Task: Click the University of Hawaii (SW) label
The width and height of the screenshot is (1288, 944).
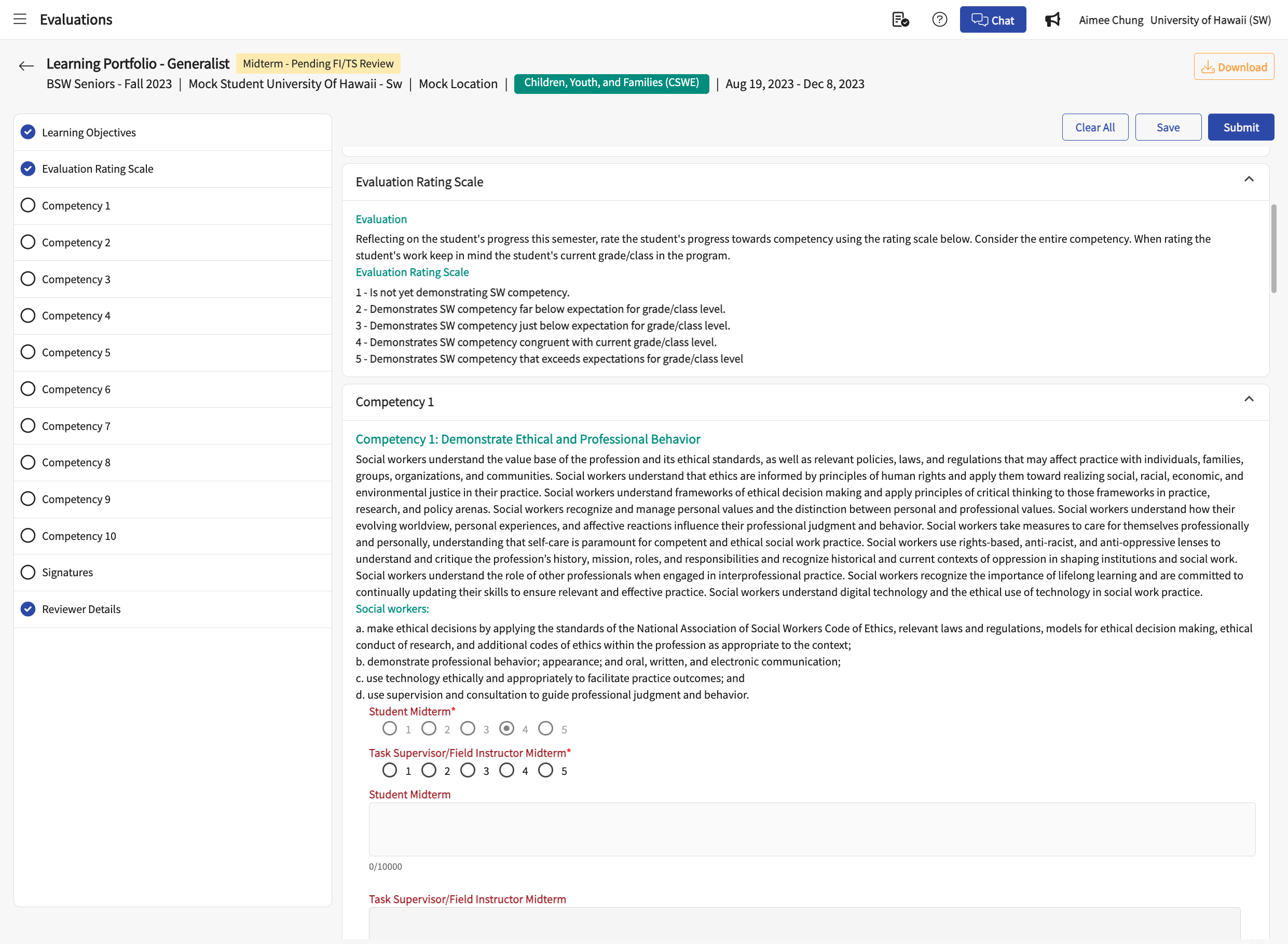Action: coord(1210,20)
